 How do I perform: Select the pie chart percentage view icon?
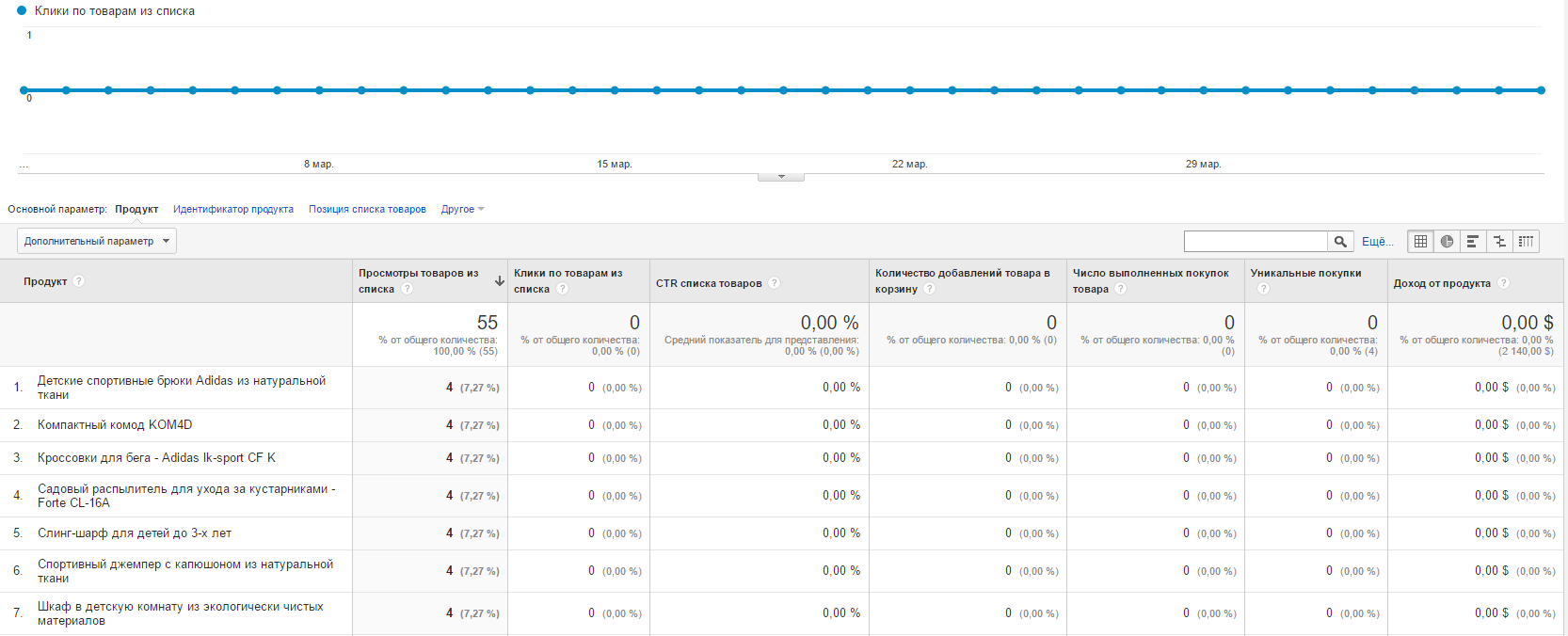point(1447,242)
